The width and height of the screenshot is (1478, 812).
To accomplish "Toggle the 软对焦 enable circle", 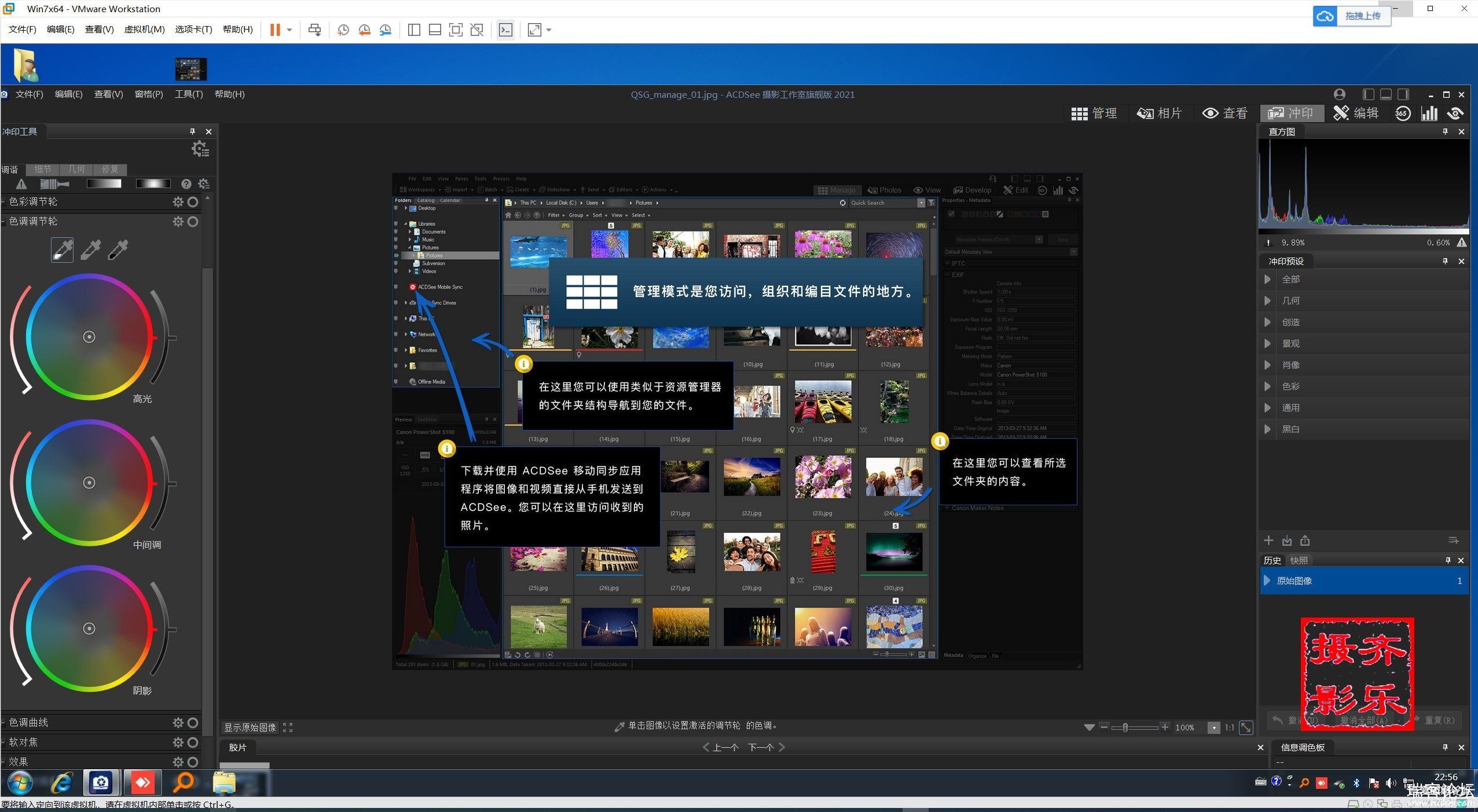I will [193, 743].
